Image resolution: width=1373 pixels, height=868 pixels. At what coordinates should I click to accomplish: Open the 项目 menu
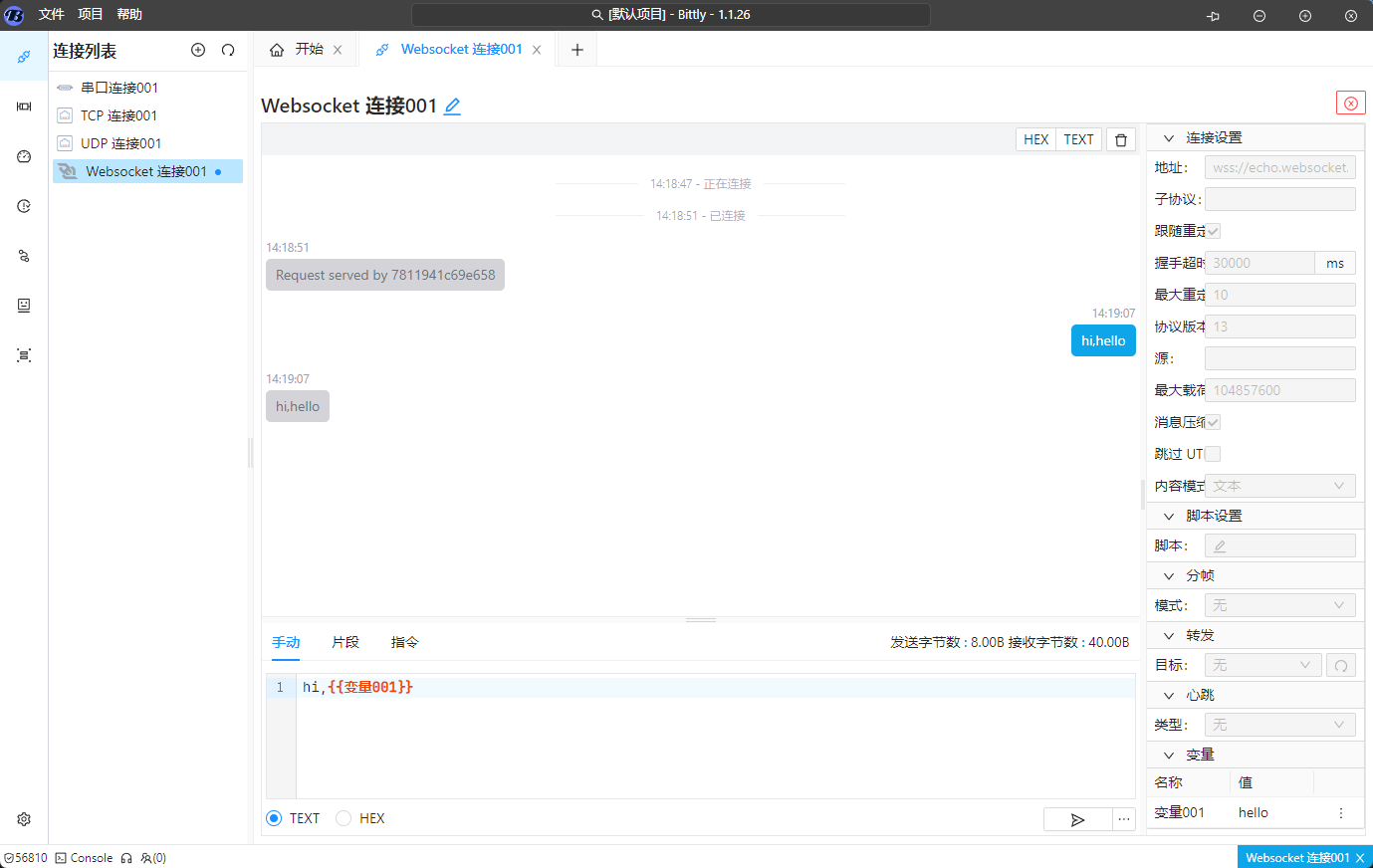pos(89,14)
